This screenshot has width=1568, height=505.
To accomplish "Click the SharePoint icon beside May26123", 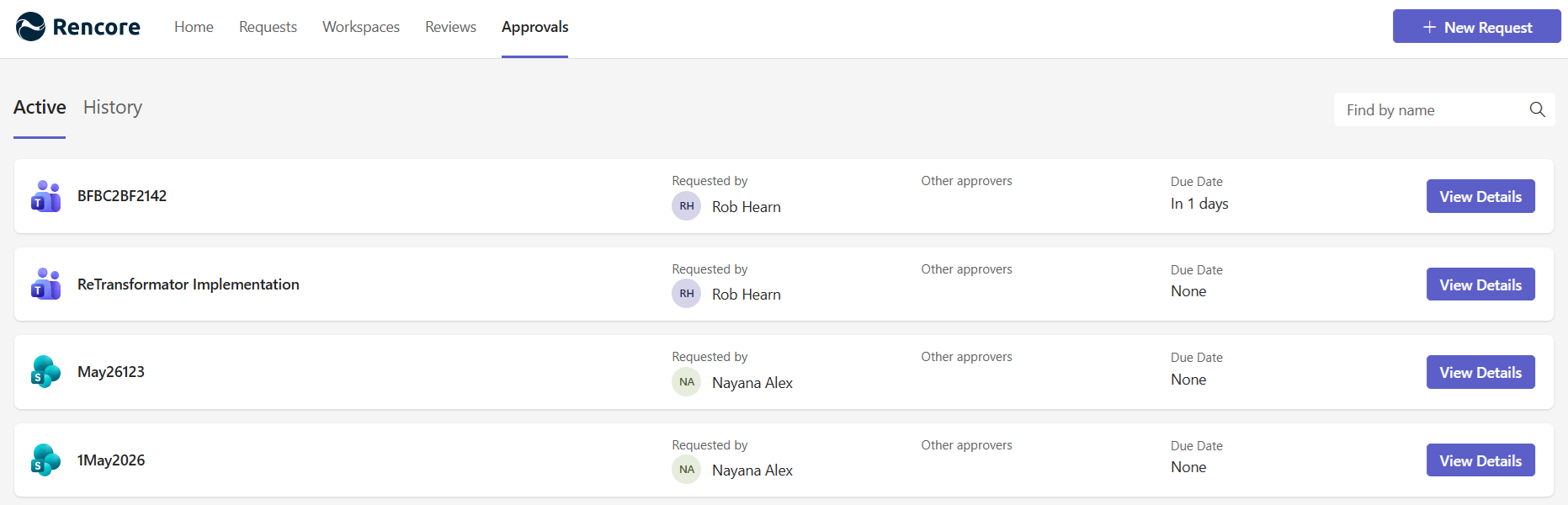I will click(45, 372).
